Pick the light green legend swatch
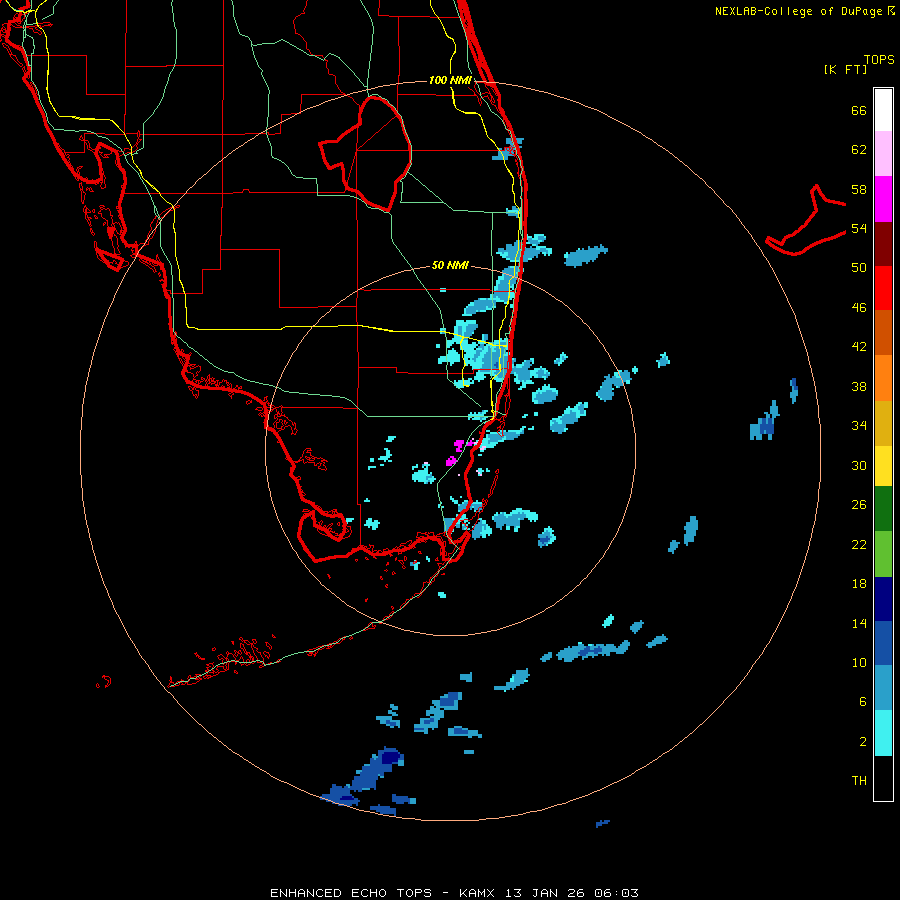This screenshot has height=900, width=900. click(x=883, y=554)
